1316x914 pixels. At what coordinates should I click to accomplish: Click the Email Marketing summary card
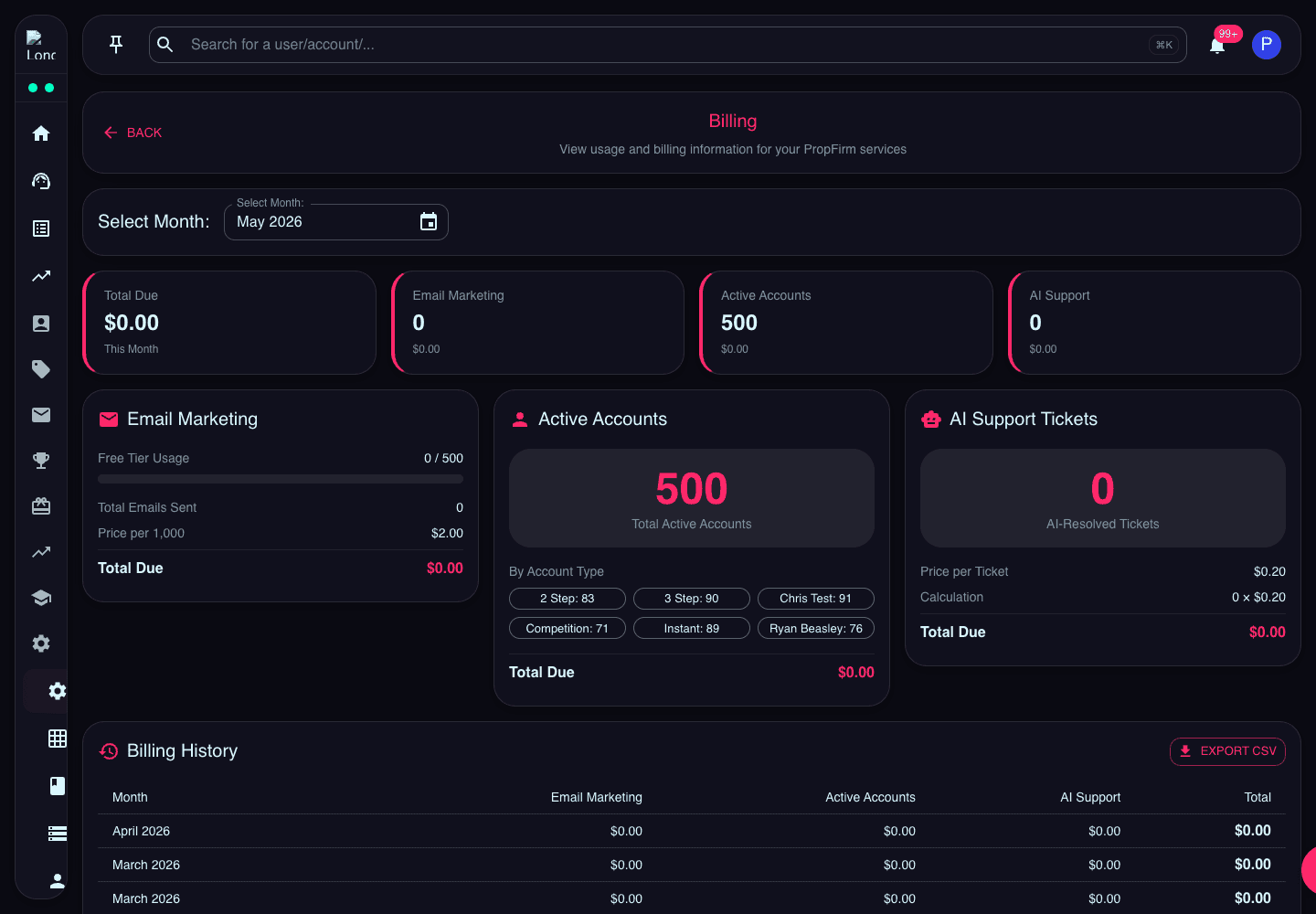click(x=537, y=323)
